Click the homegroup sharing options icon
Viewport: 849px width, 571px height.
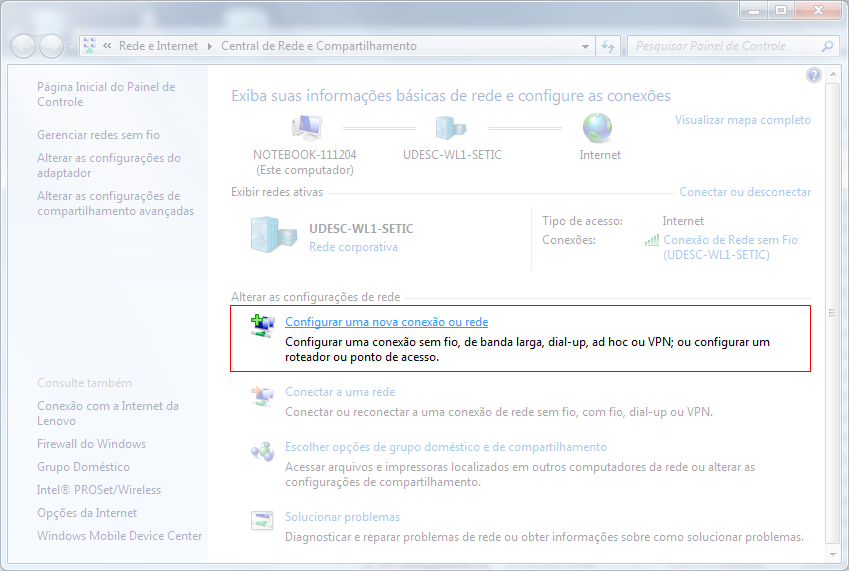click(x=262, y=452)
